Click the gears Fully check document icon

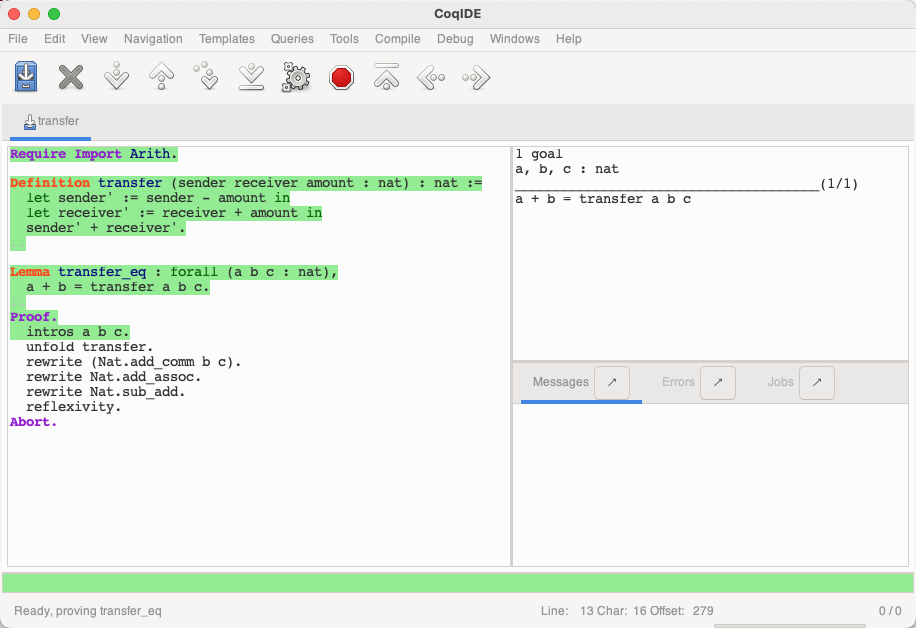(x=296, y=77)
